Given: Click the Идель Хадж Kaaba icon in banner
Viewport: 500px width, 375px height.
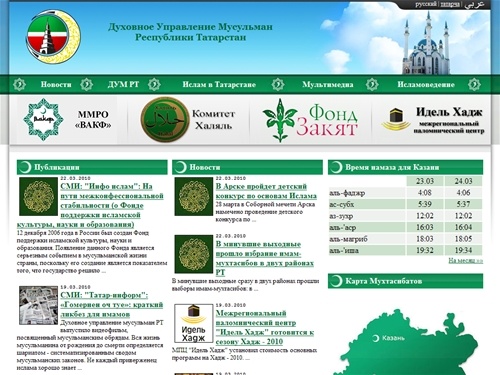Looking at the screenshot, I should (396, 119).
